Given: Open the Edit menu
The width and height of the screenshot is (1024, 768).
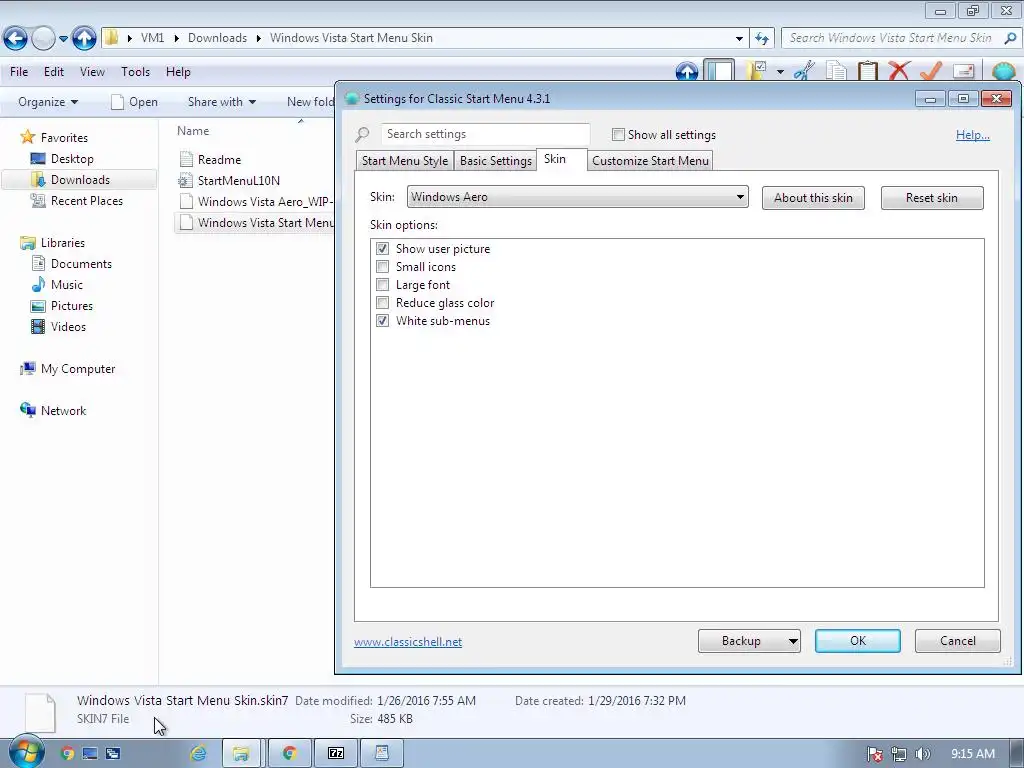Looking at the screenshot, I should tap(54, 72).
